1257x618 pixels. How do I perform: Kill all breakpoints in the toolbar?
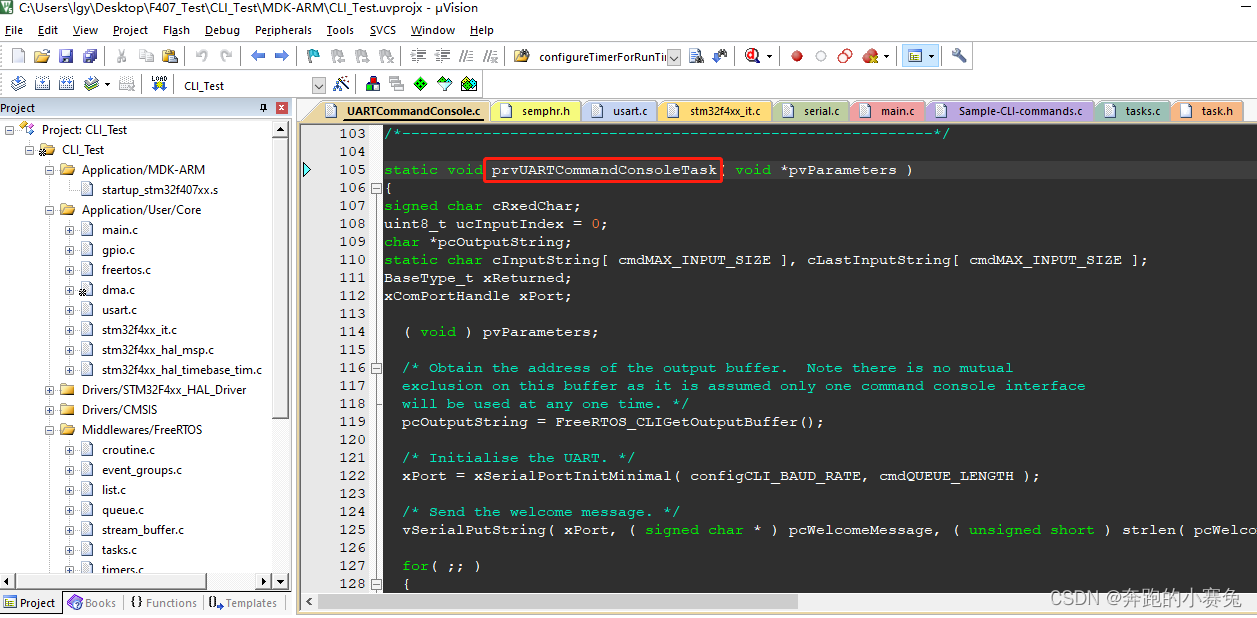pyautogui.click(x=870, y=56)
